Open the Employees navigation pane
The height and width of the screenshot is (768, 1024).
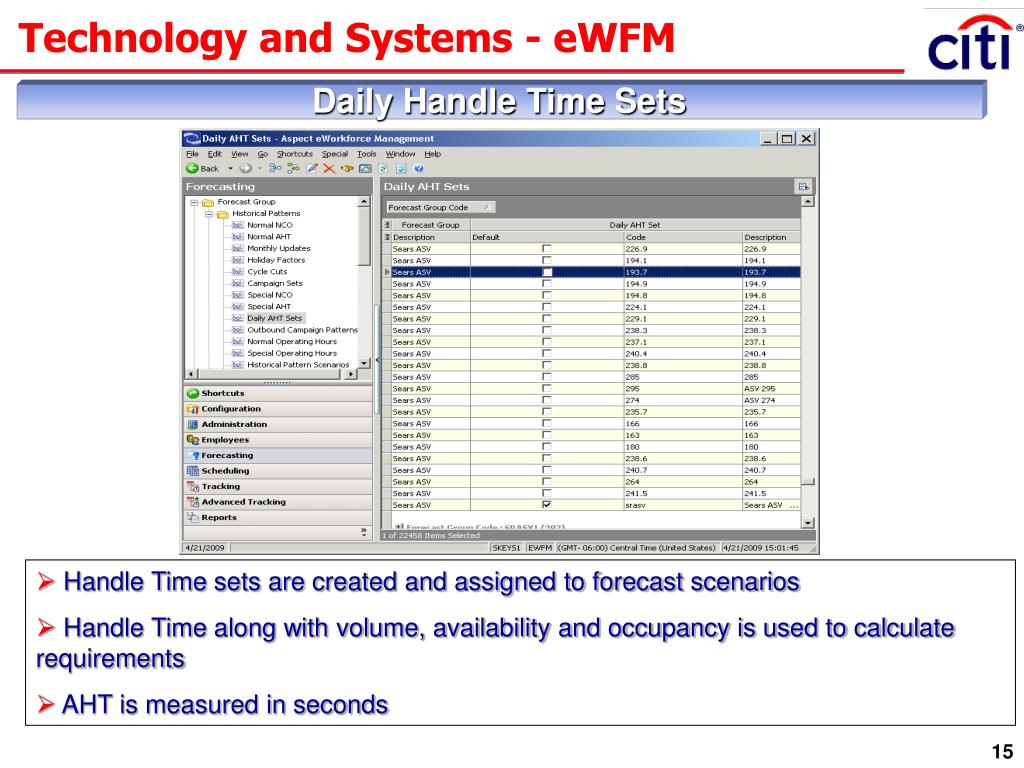pyautogui.click(x=278, y=440)
